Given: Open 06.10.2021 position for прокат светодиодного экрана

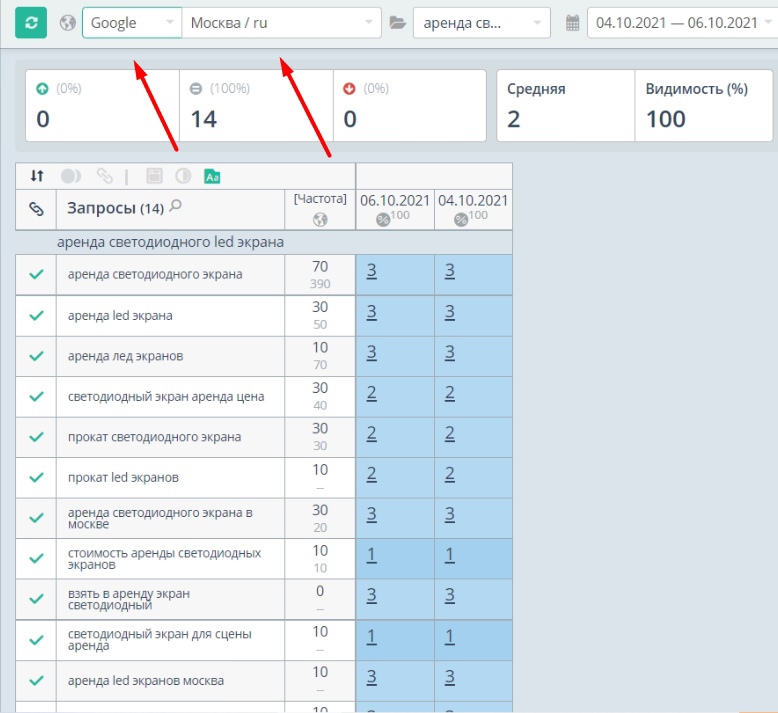Looking at the screenshot, I should coord(372,434).
